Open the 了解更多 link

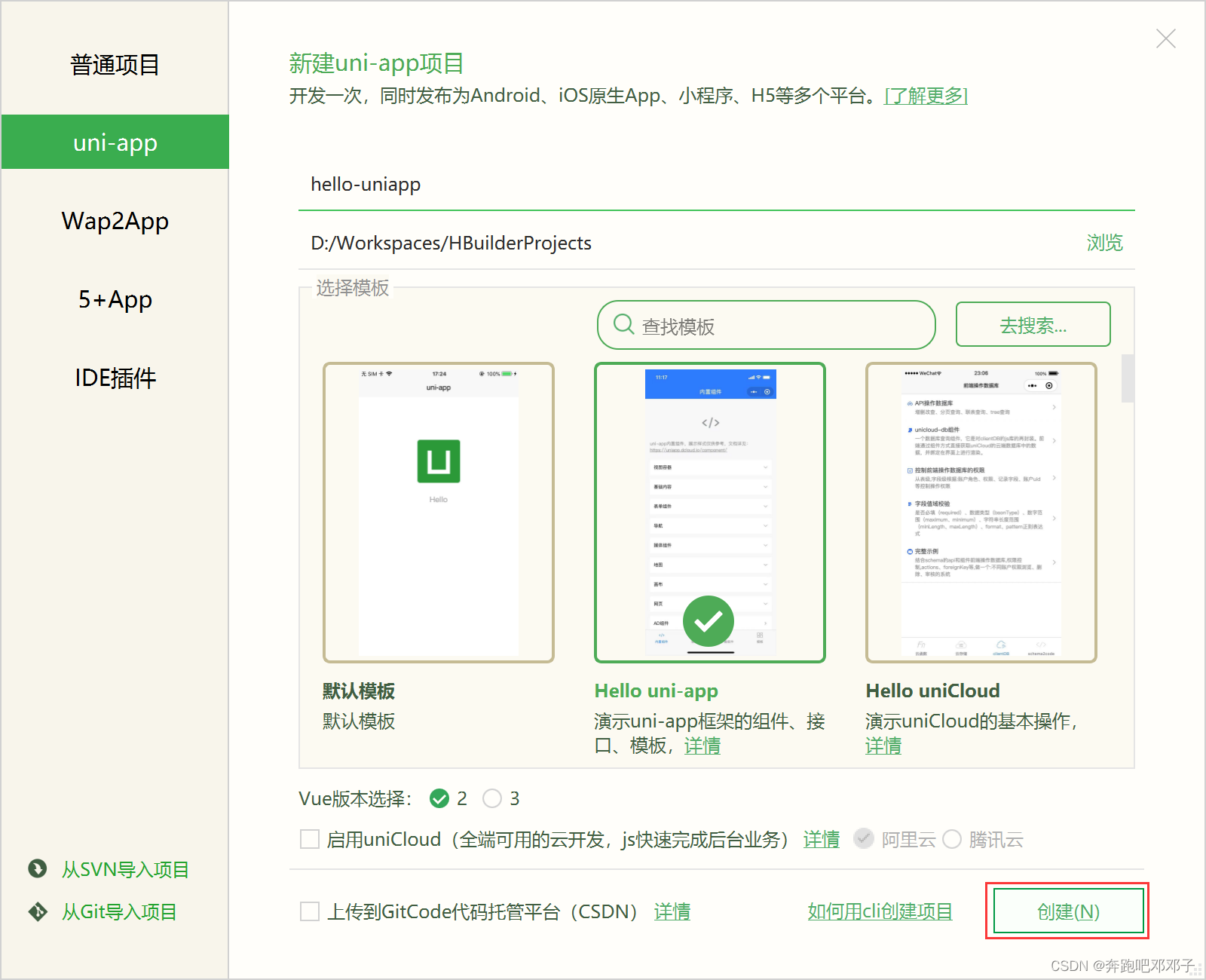pyautogui.click(x=926, y=96)
